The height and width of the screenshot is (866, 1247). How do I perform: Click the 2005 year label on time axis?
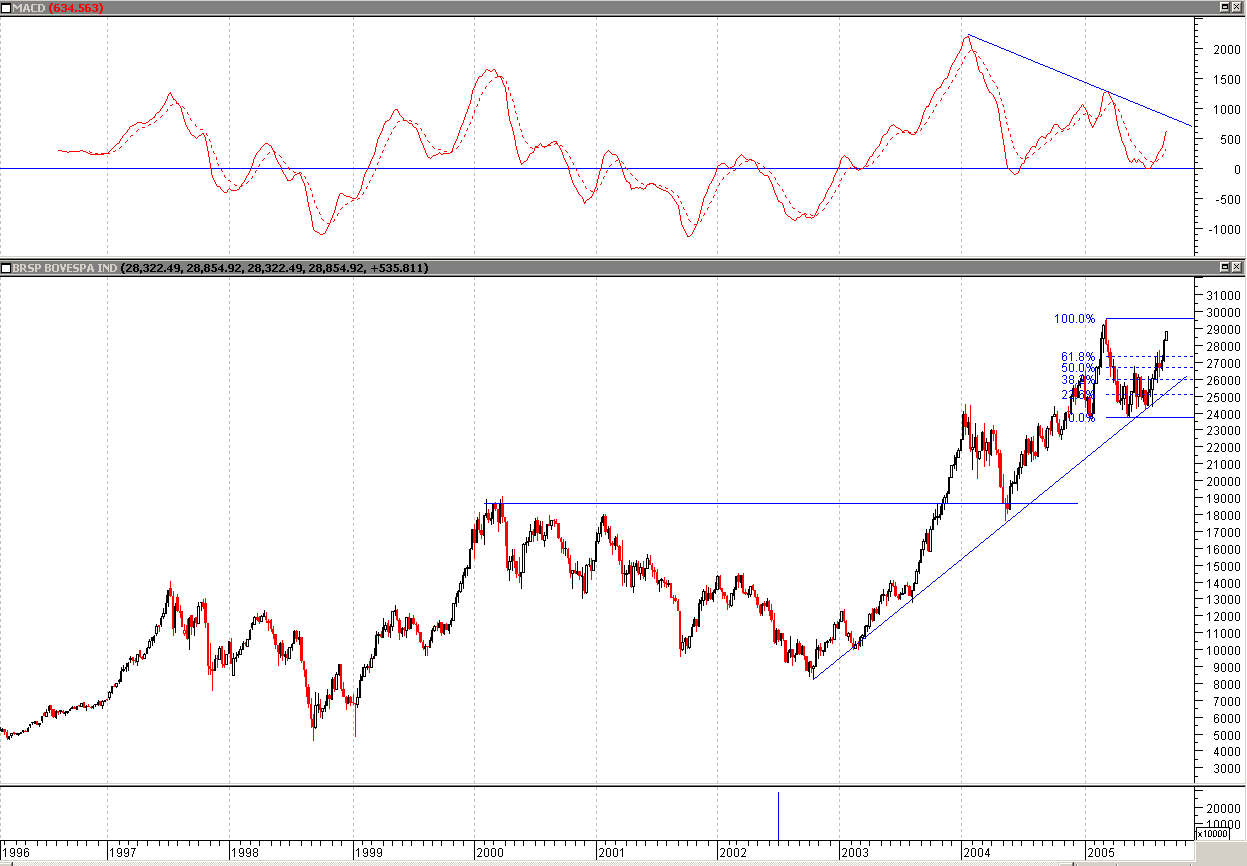point(1099,853)
